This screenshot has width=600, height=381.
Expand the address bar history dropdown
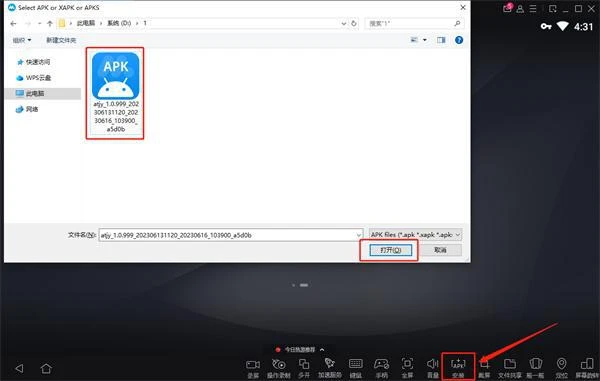tap(344, 23)
